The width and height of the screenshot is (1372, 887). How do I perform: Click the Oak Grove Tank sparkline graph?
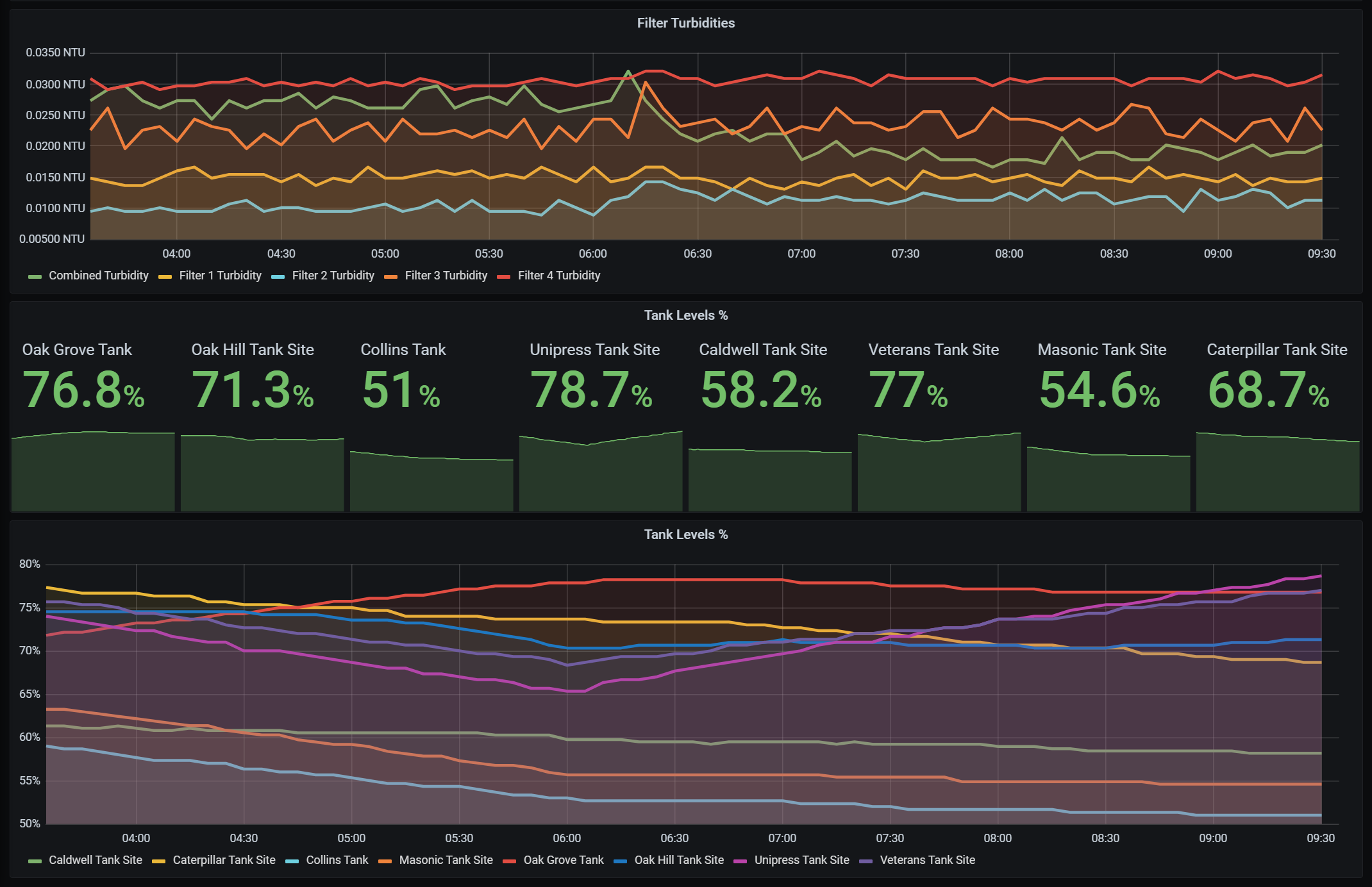(93, 471)
